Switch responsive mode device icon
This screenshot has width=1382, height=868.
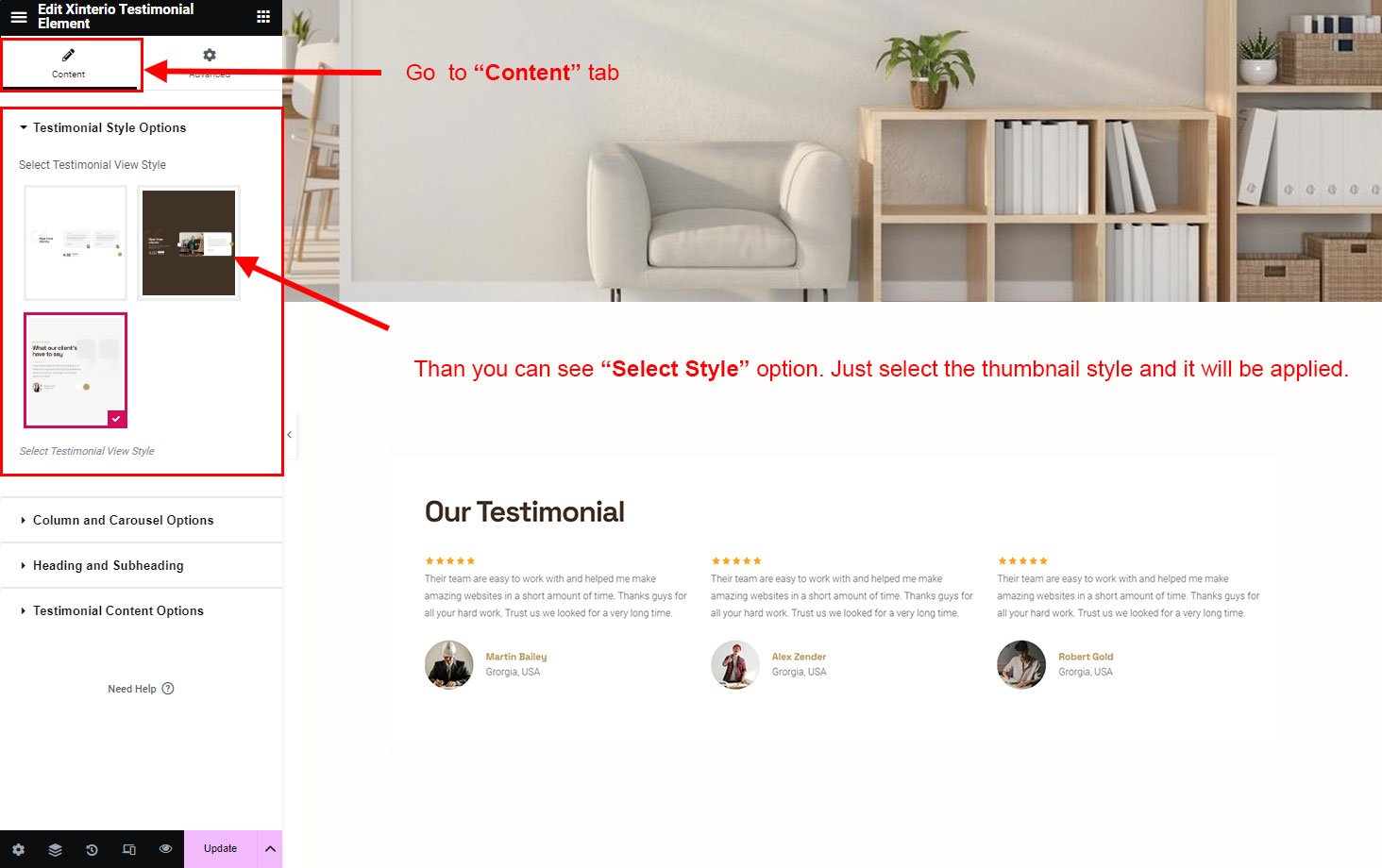point(128,849)
